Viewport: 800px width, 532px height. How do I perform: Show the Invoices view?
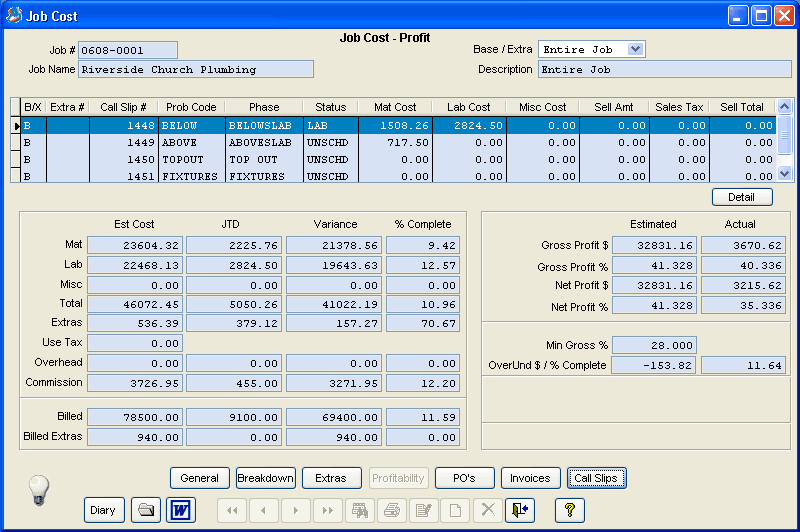pos(531,478)
